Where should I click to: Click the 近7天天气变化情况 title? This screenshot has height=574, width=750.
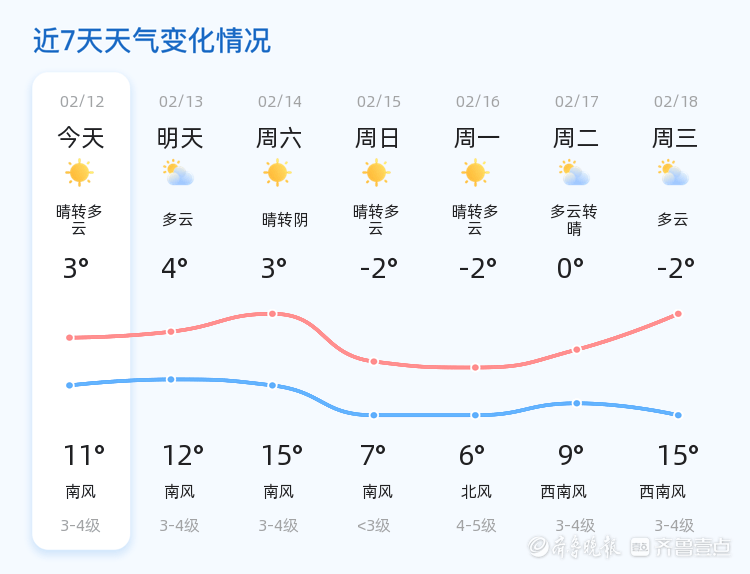pyautogui.click(x=152, y=41)
